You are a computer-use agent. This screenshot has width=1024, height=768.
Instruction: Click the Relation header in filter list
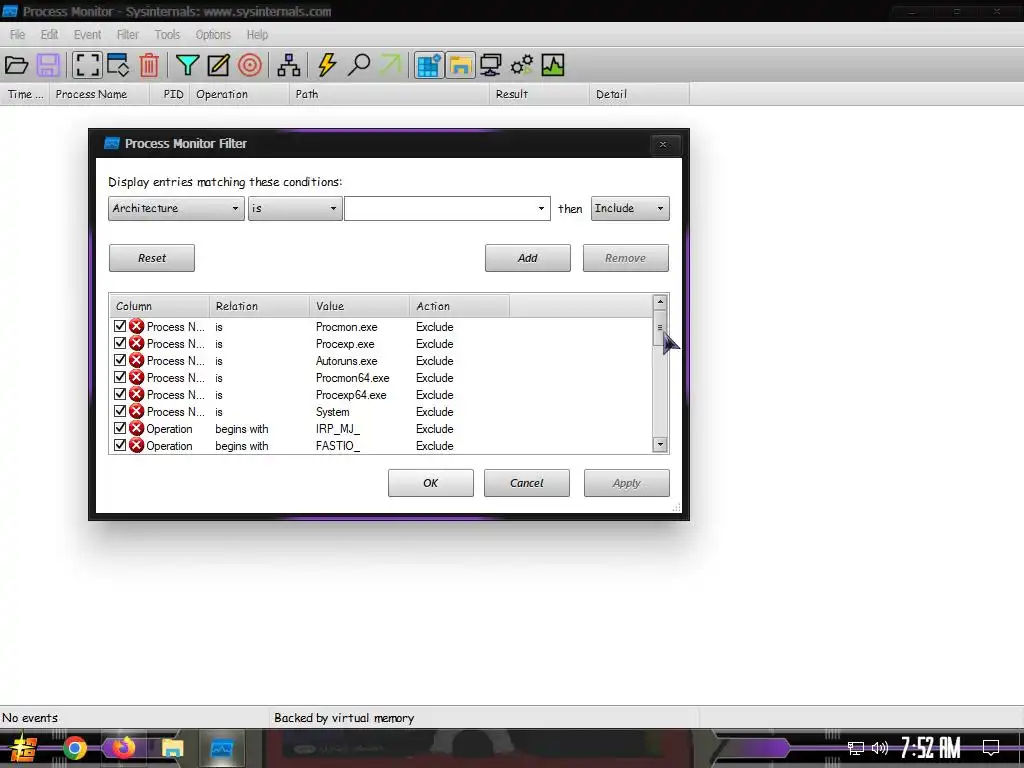pyautogui.click(x=259, y=306)
